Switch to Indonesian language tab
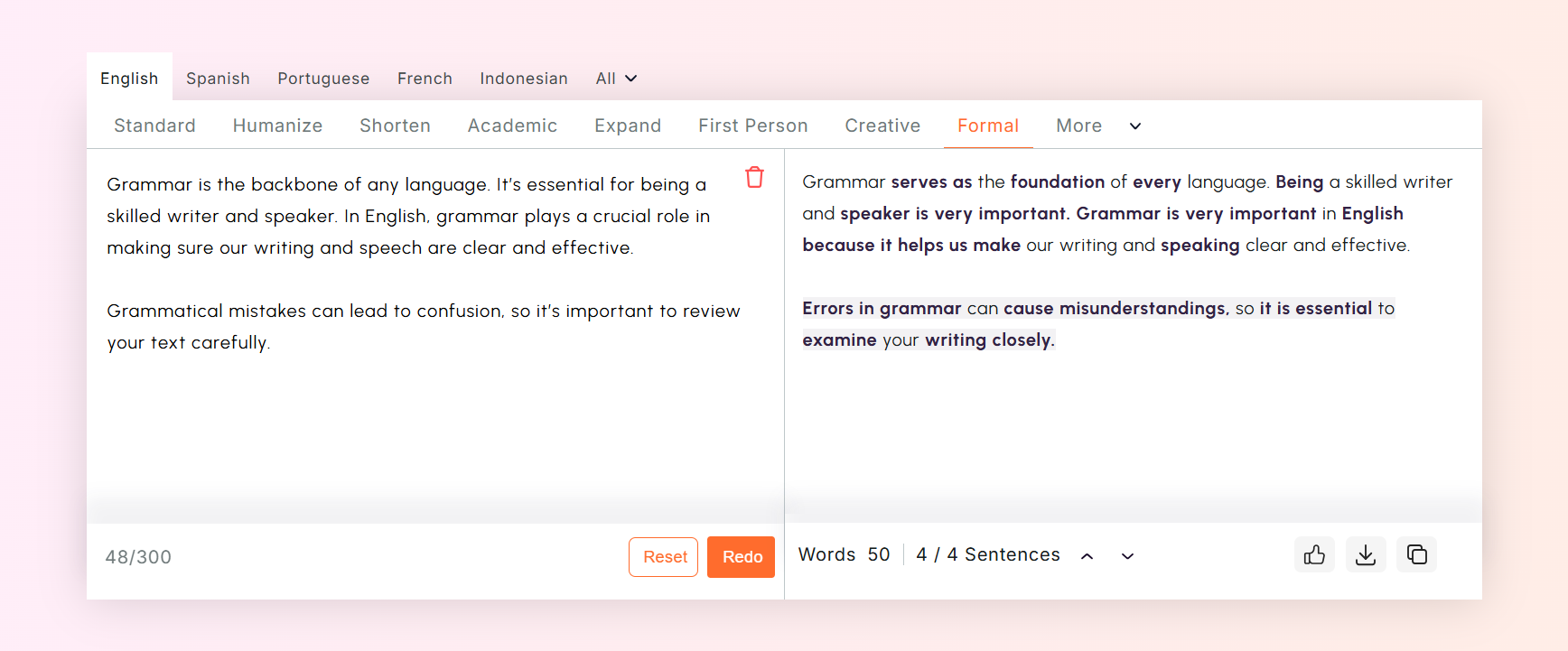This screenshot has height=651, width=1568. click(524, 79)
